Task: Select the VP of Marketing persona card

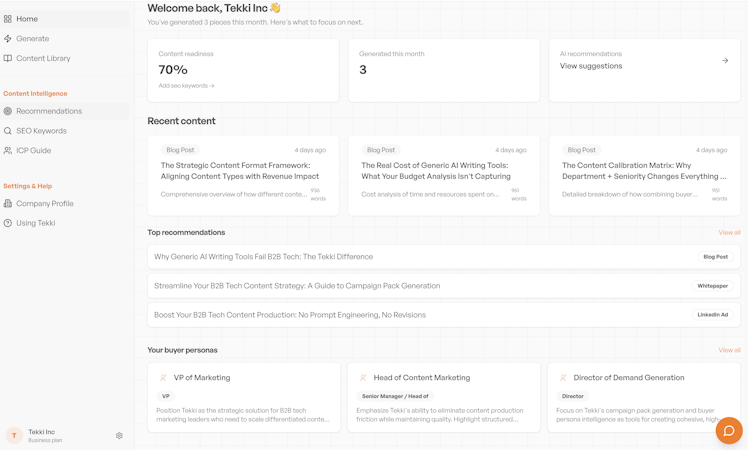Action: (243, 397)
